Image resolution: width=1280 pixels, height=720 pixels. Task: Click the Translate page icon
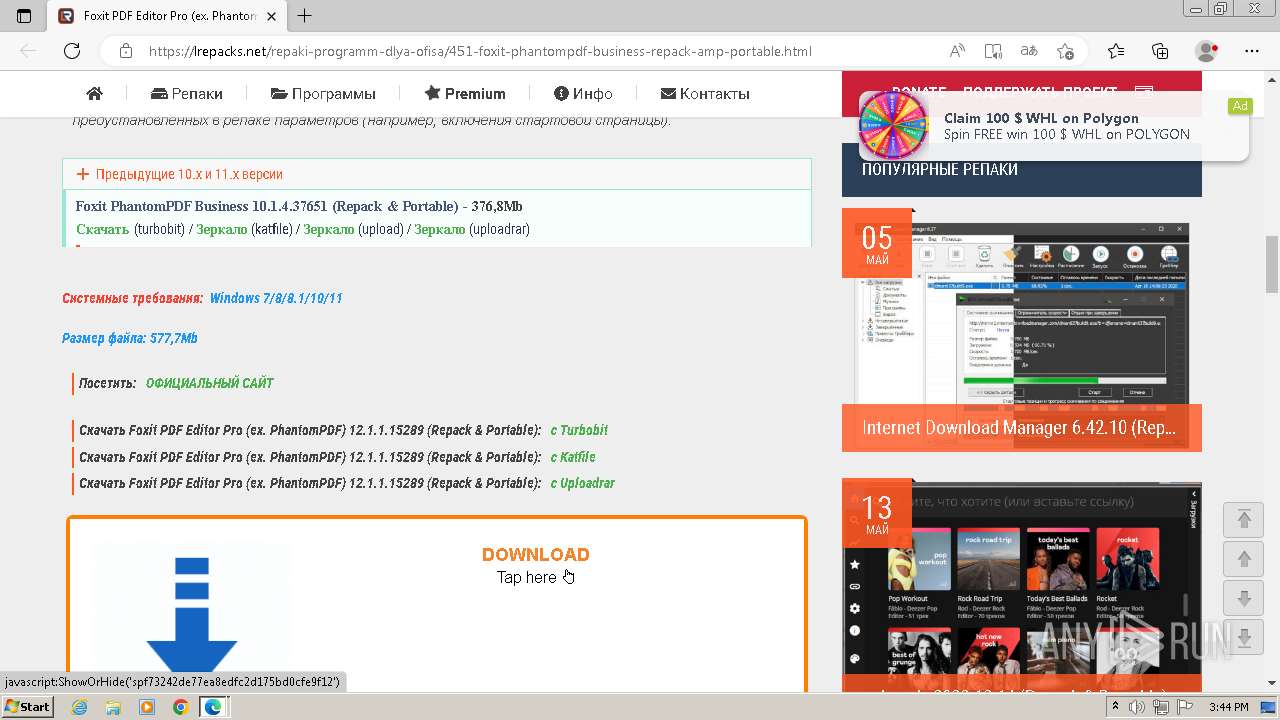tap(1029, 51)
